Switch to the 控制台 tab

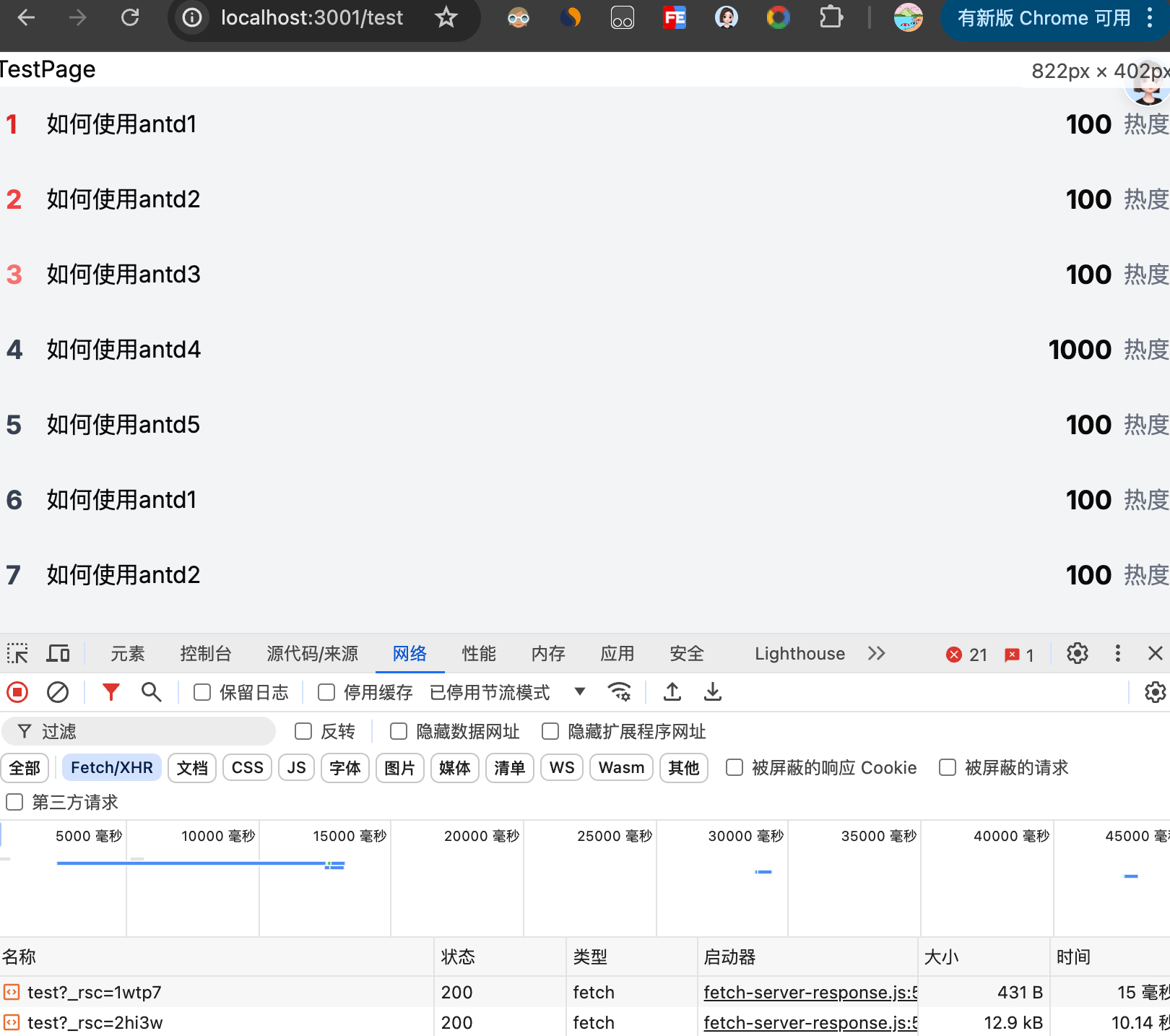[x=205, y=654]
